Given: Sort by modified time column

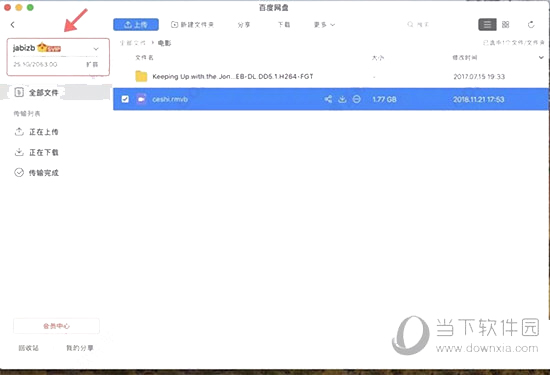Looking at the screenshot, I should [x=465, y=58].
